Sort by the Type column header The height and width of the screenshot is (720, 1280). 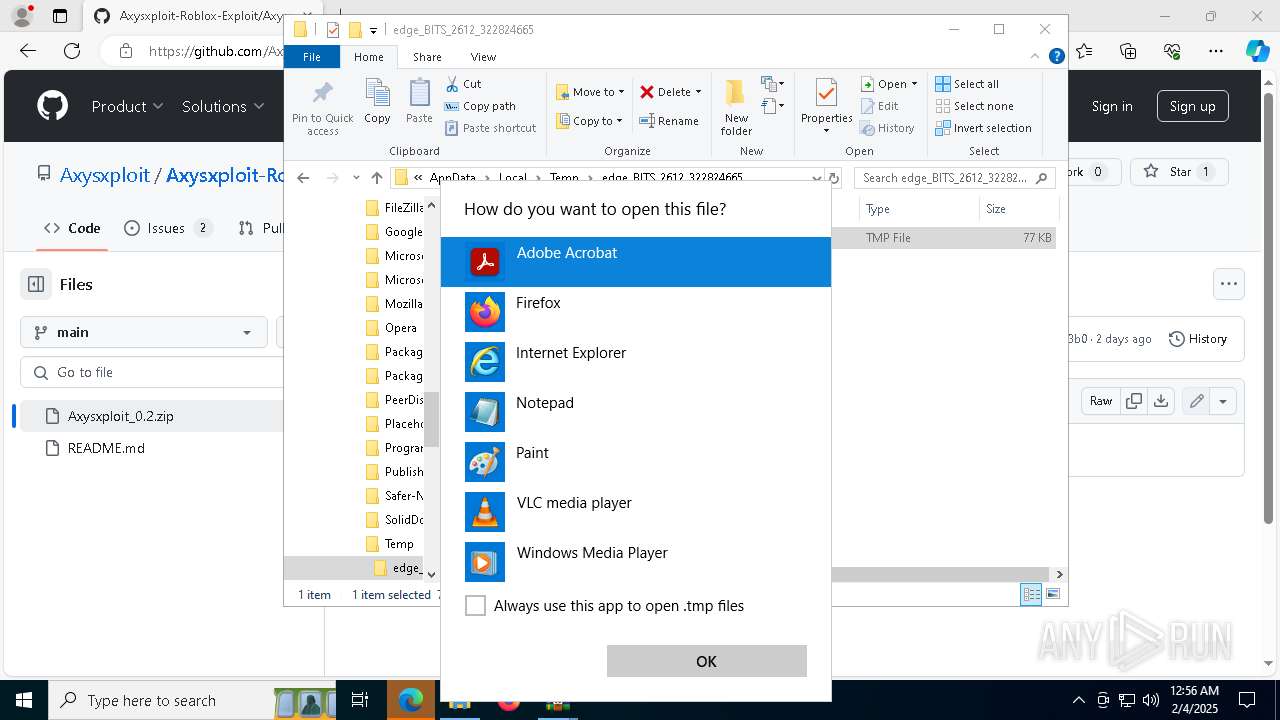(918, 209)
